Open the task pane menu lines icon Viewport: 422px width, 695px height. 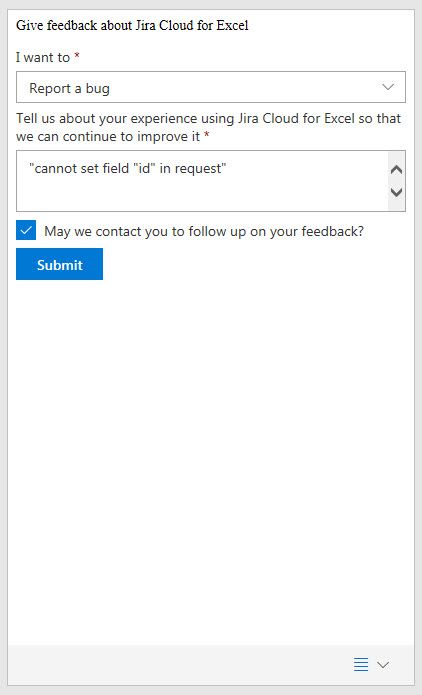(x=361, y=664)
